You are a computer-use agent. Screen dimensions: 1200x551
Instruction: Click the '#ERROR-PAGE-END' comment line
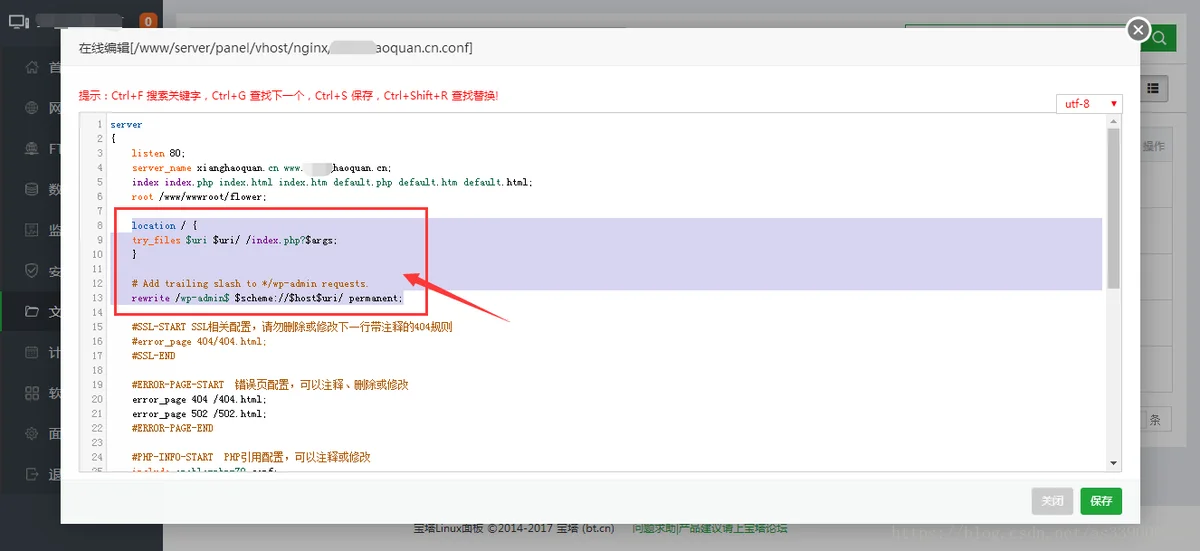click(x=172, y=428)
